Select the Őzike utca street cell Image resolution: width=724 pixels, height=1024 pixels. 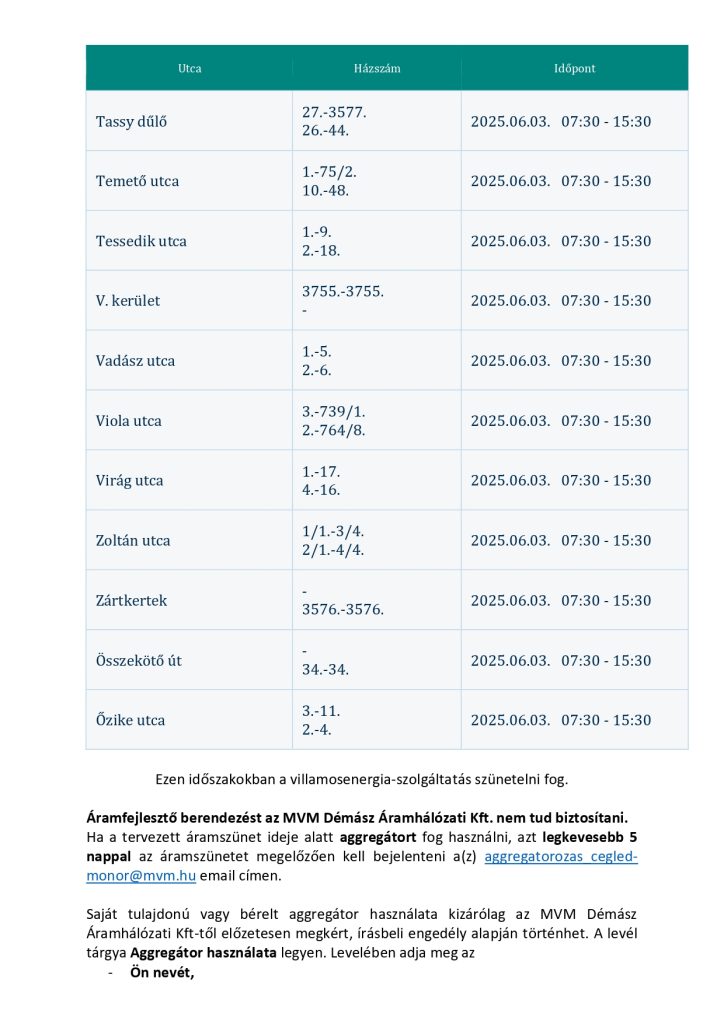(x=189, y=720)
